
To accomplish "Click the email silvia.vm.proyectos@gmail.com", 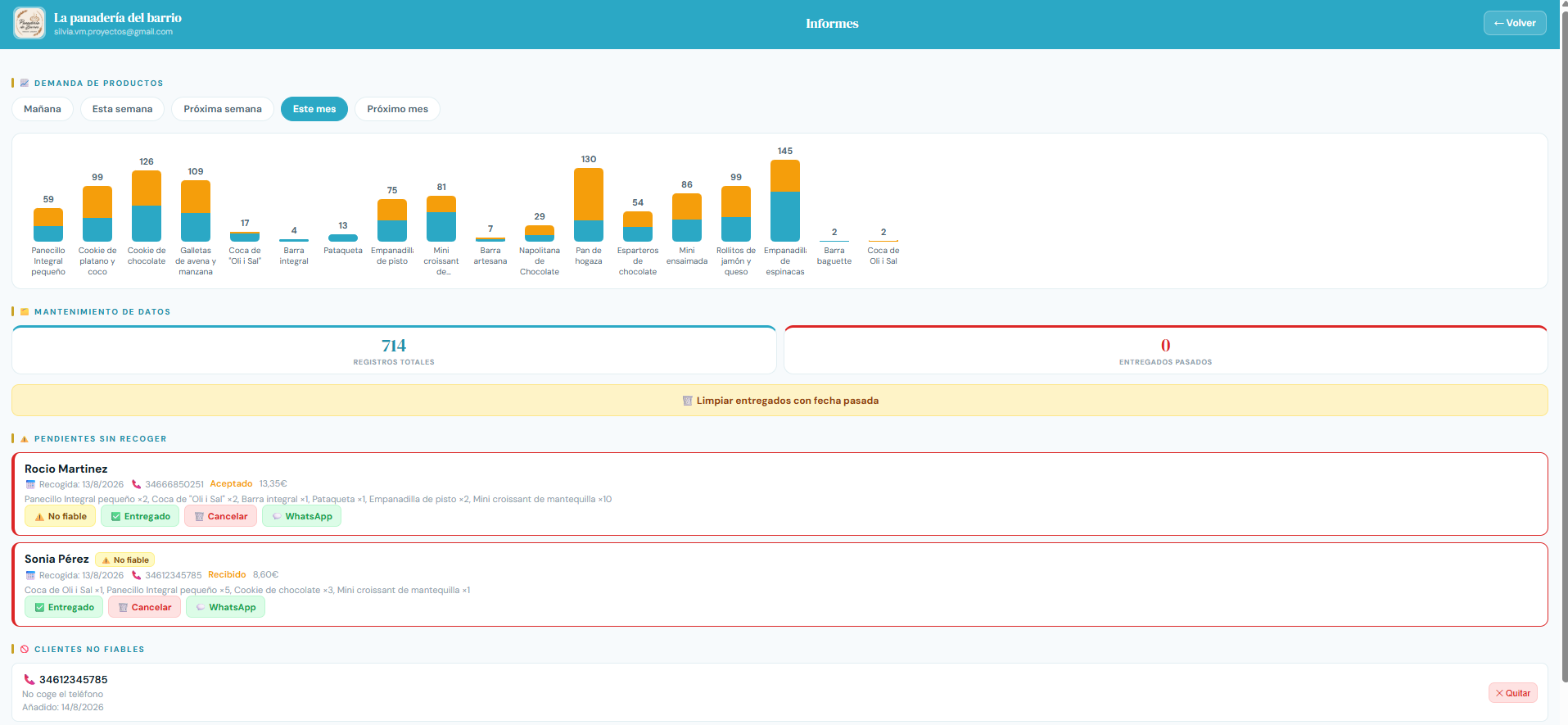I will [x=113, y=32].
